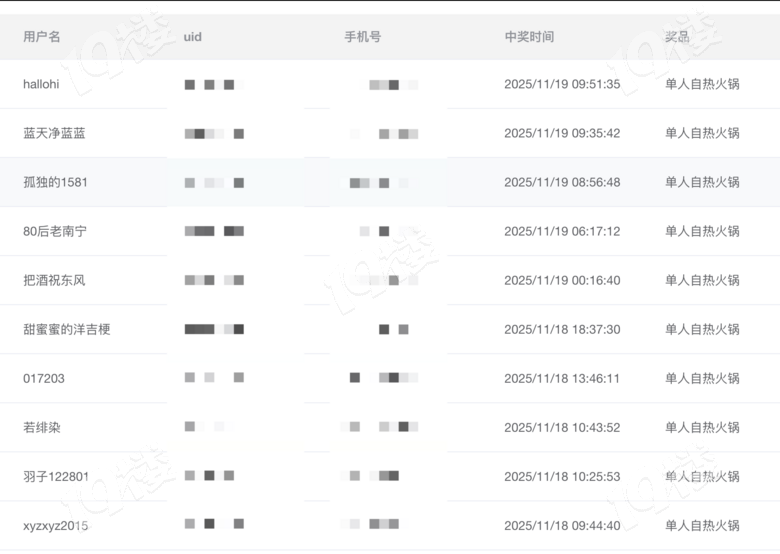The image size is (780, 554).
Task: Click the 奖品 column header
Action: pos(677,37)
